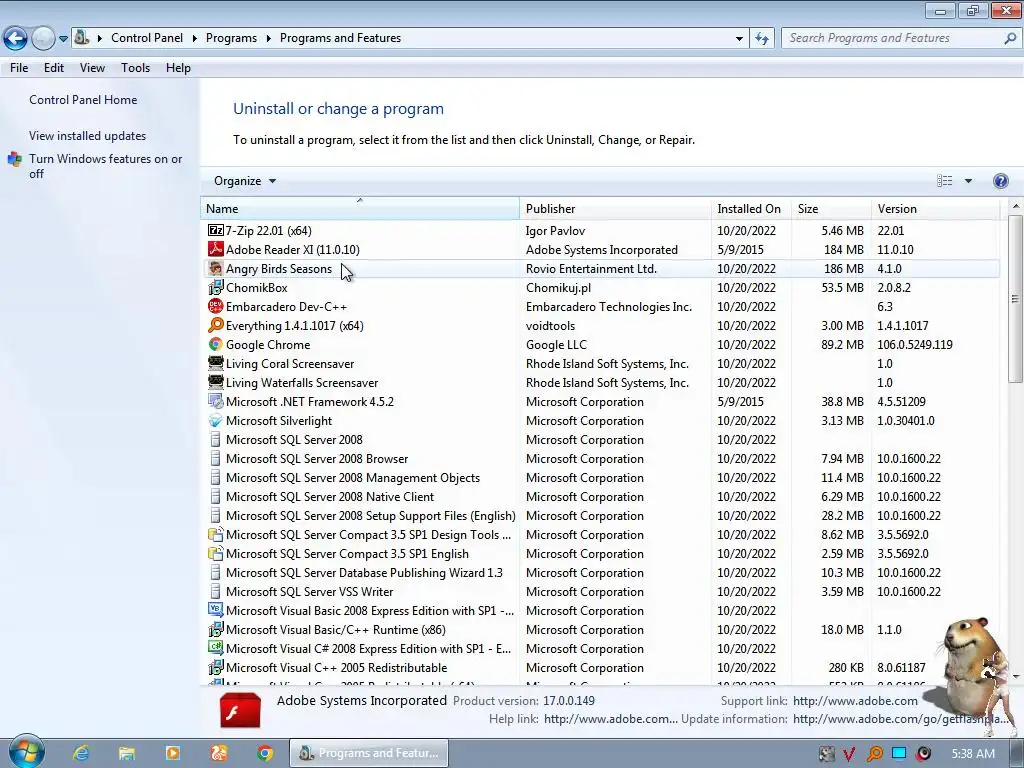The height and width of the screenshot is (768, 1024).
Task: Click the Google Chrome list icon
Action: click(x=216, y=344)
